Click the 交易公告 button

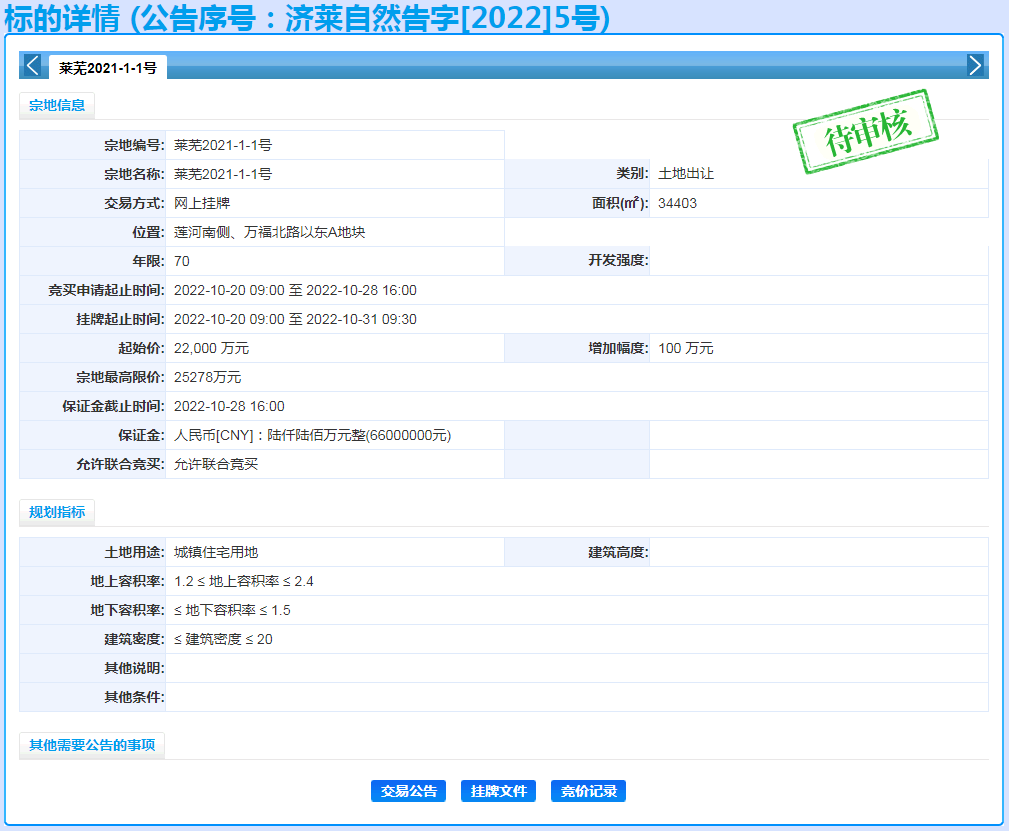point(409,791)
